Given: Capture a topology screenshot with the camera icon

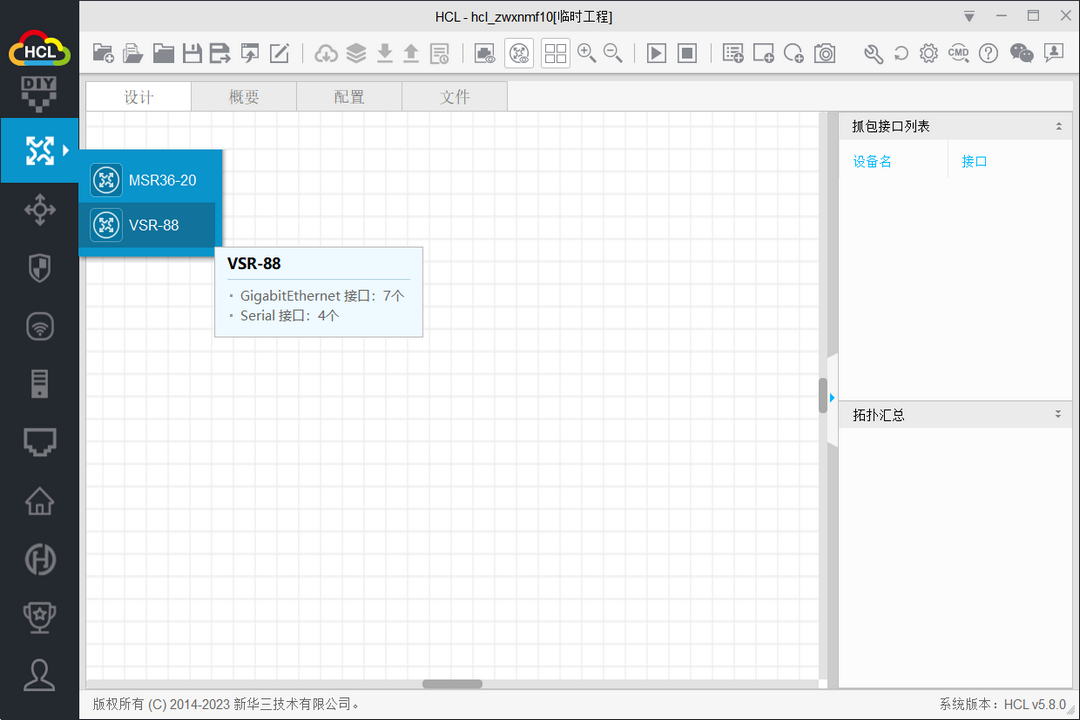Looking at the screenshot, I should point(825,53).
